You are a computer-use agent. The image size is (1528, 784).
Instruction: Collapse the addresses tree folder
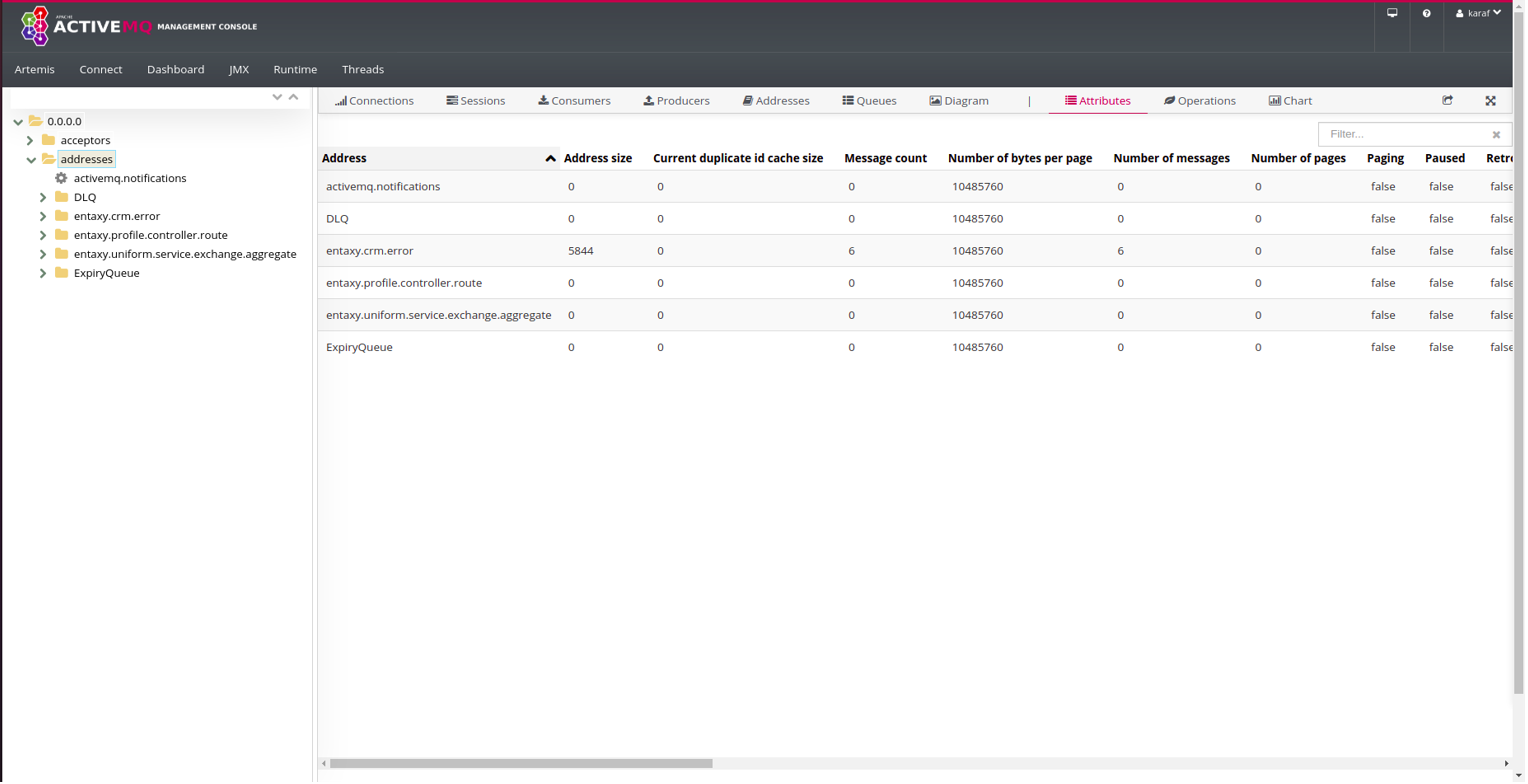(31, 160)
